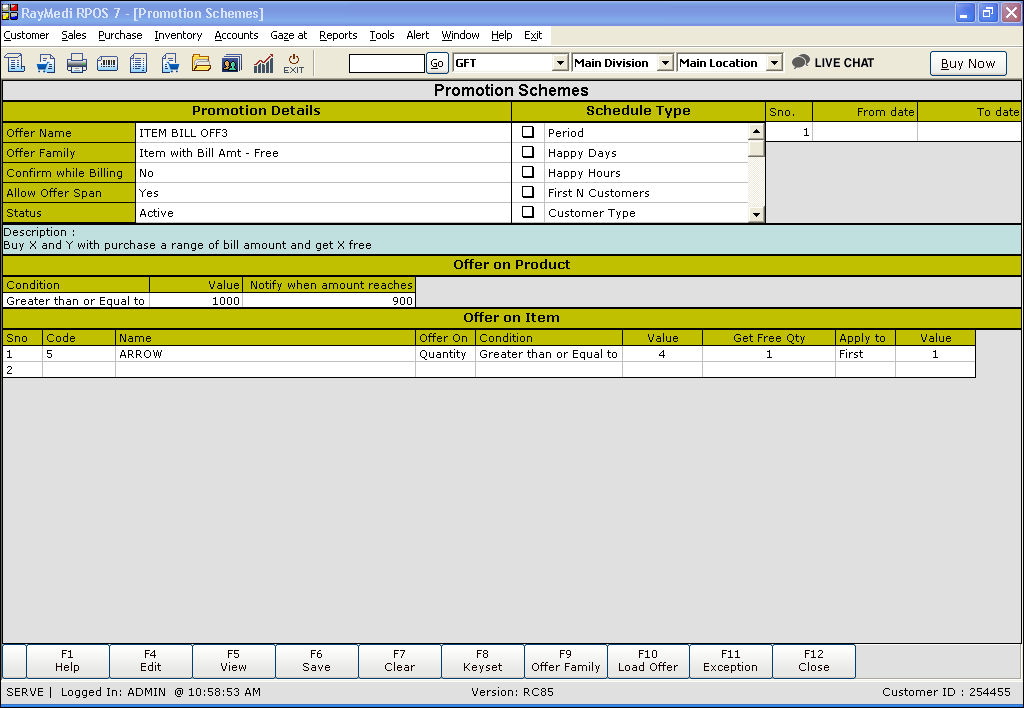Viewport: 1024px width, 708px height.
Task: Open the customers icon with two people
Action: pyautogui.click(x=232, y=63)
